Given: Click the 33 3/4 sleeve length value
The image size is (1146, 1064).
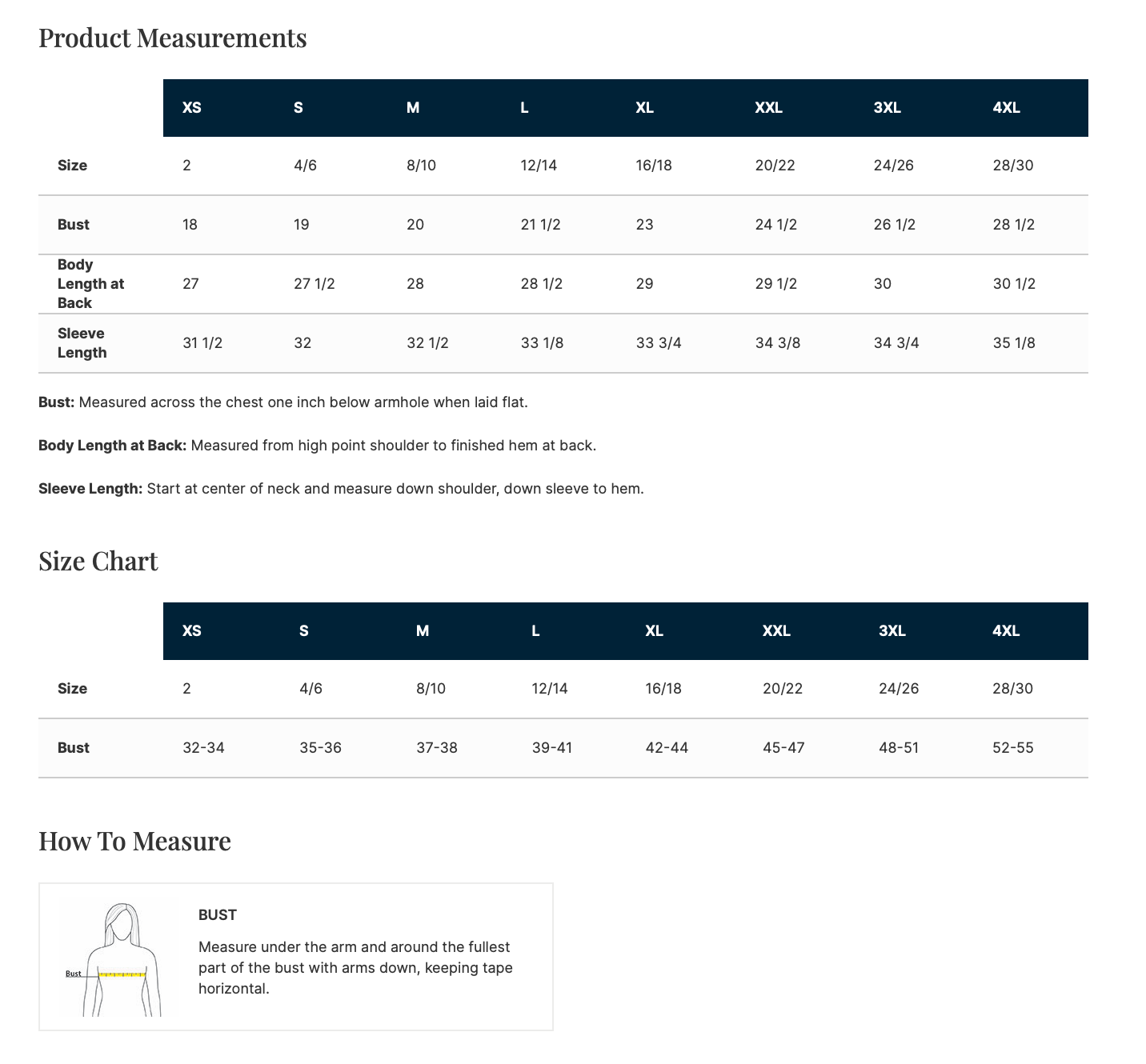Looking at the screenshot, I should 658,343.
